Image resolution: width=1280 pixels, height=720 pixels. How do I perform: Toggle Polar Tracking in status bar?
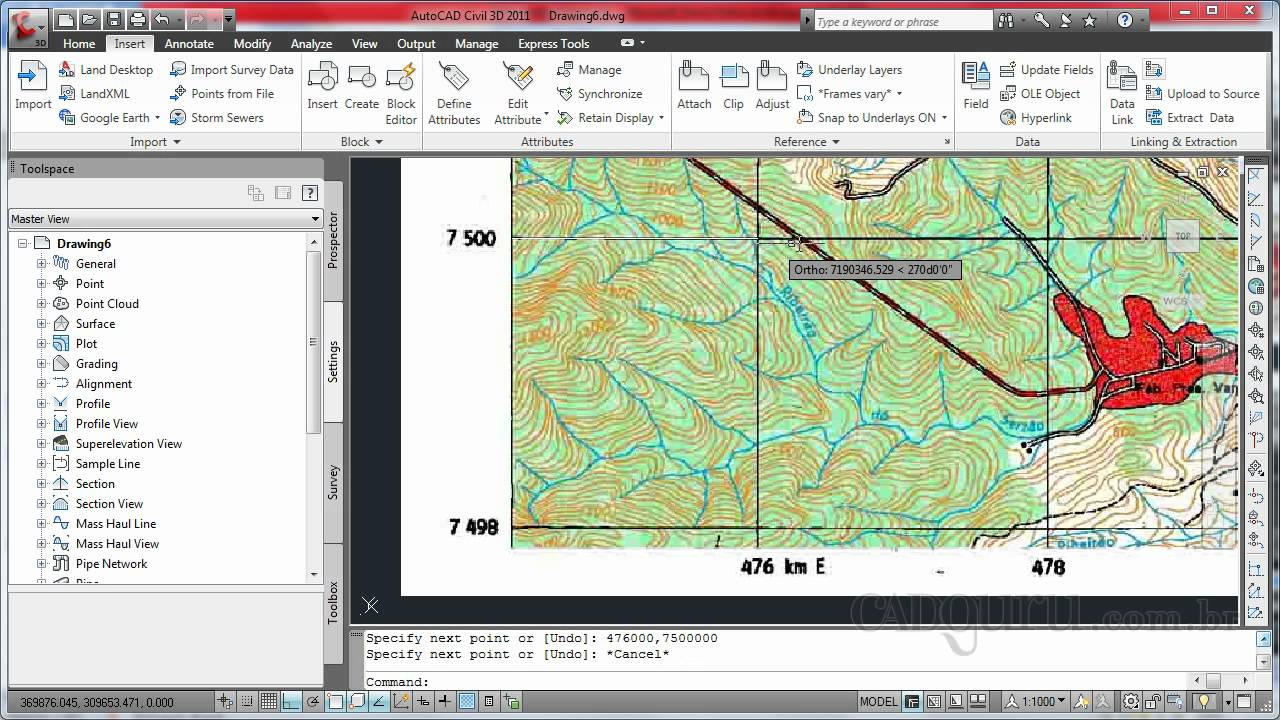coord(313,702)
